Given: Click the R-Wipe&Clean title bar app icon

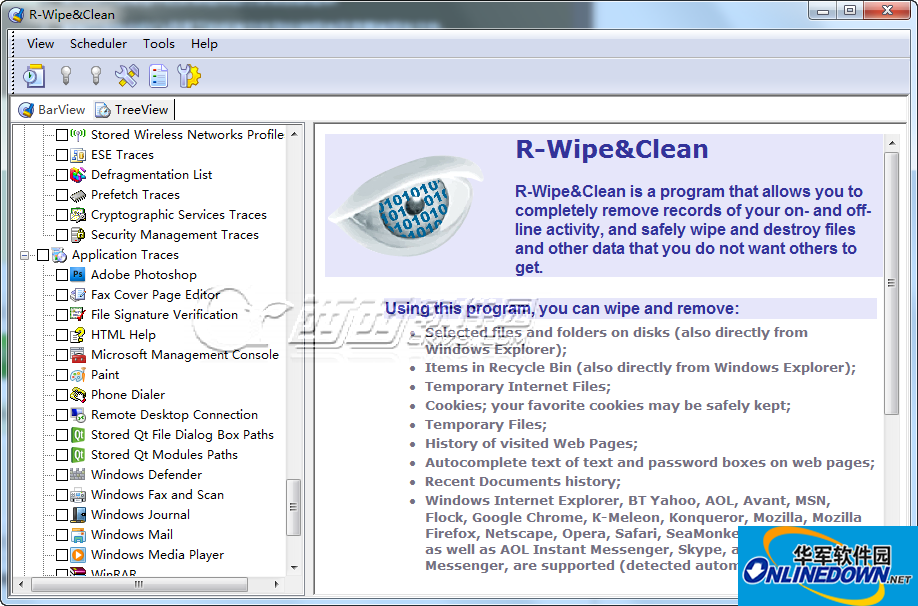Looking at the screenshot, I should [x=16, y=15].
